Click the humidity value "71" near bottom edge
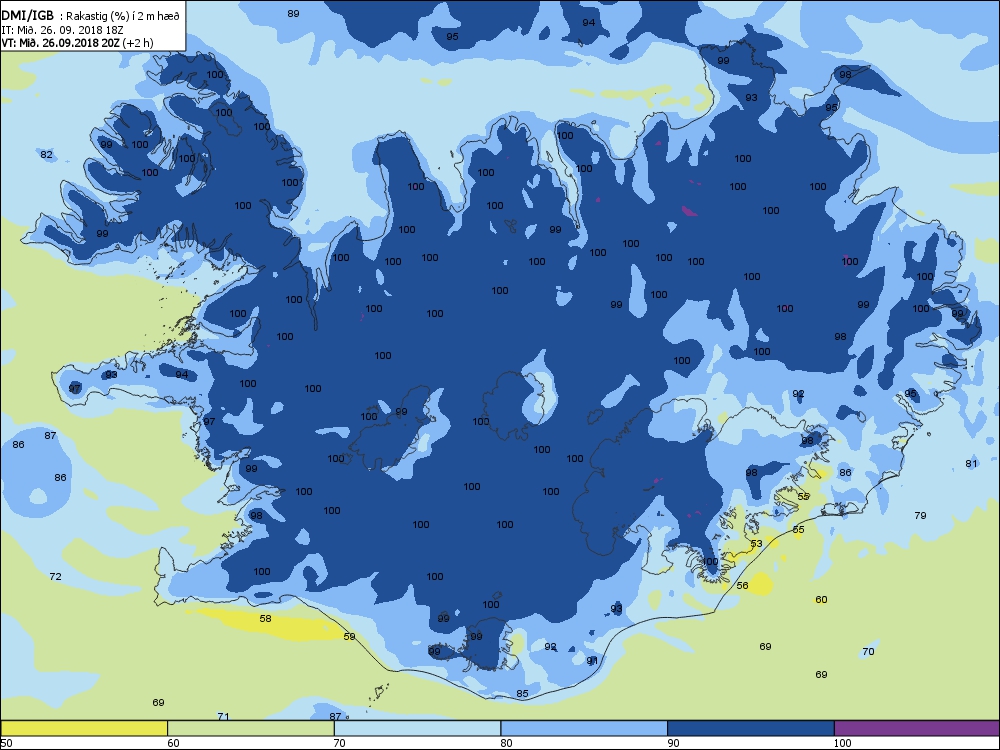The width and height of the screenshot is (1000, 750). [x=223, y=716]
